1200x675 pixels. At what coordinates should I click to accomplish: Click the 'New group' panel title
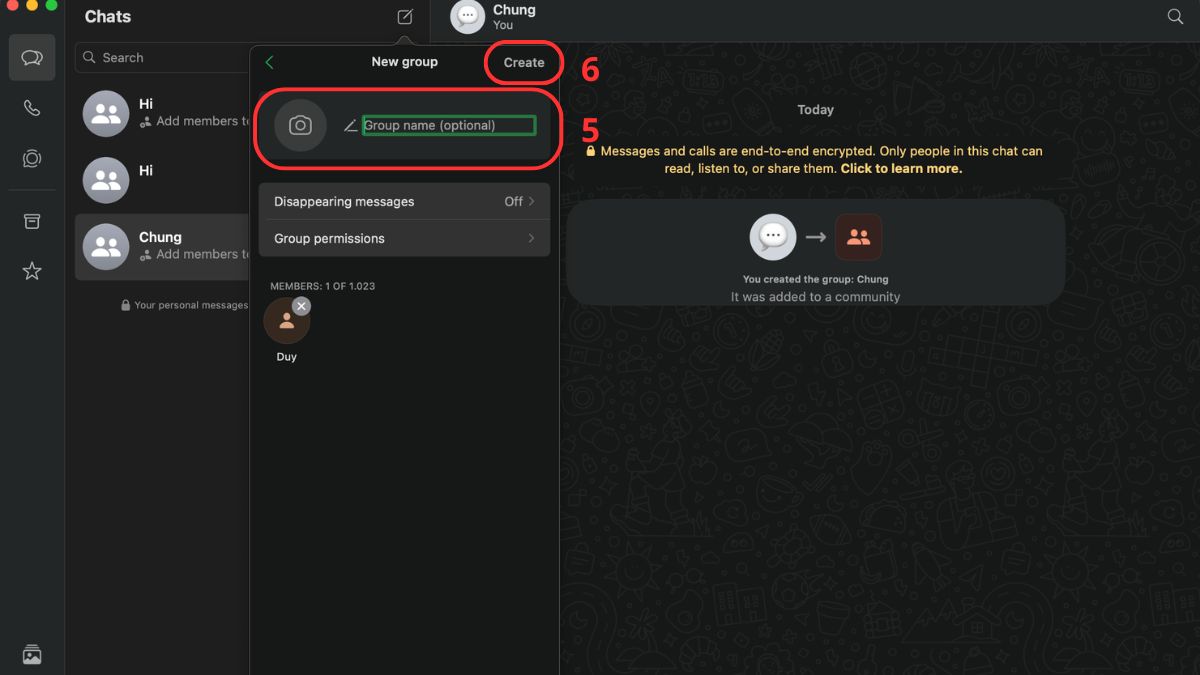[x=404, y=62]
